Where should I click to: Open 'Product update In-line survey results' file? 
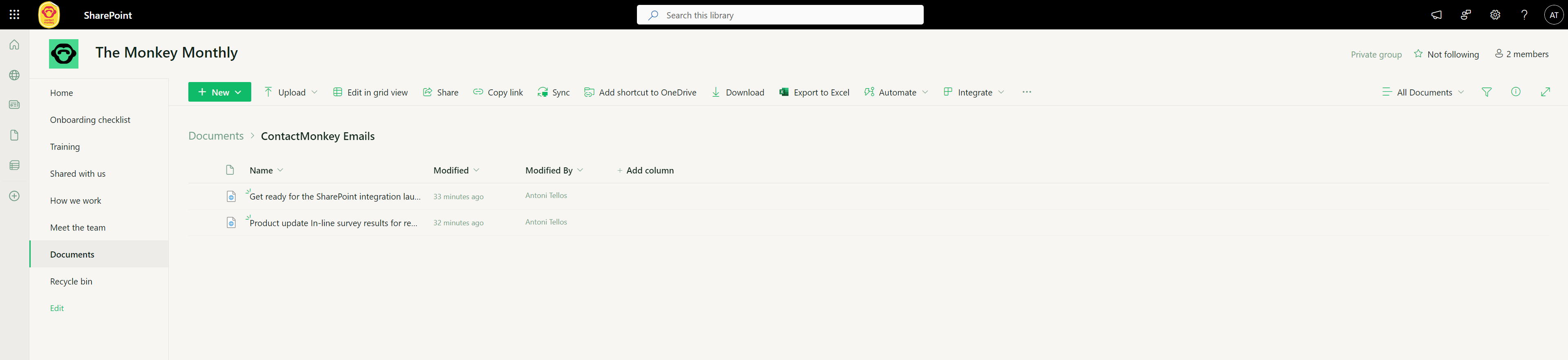[x=333, y=223]
